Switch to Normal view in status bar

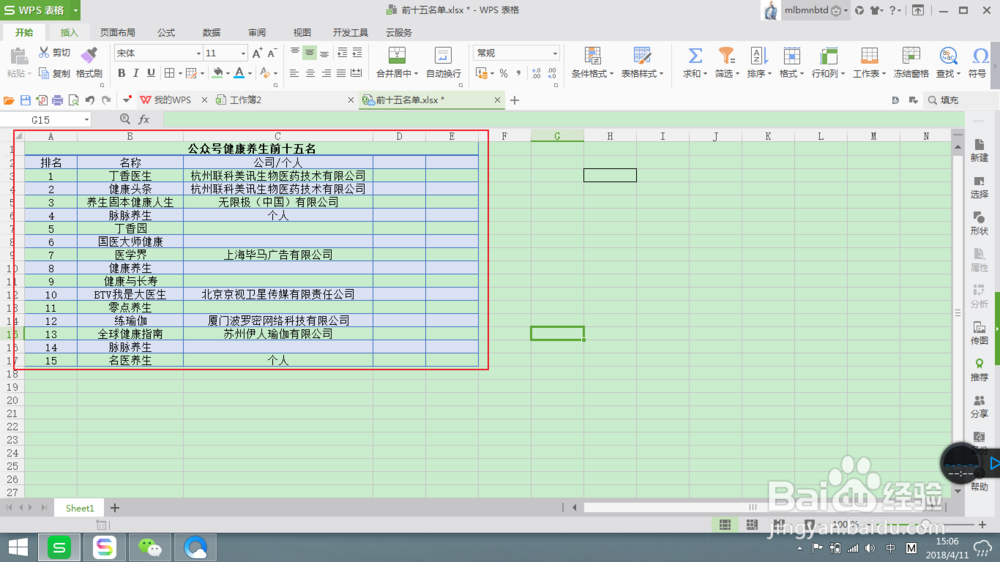tap(725, 524)
